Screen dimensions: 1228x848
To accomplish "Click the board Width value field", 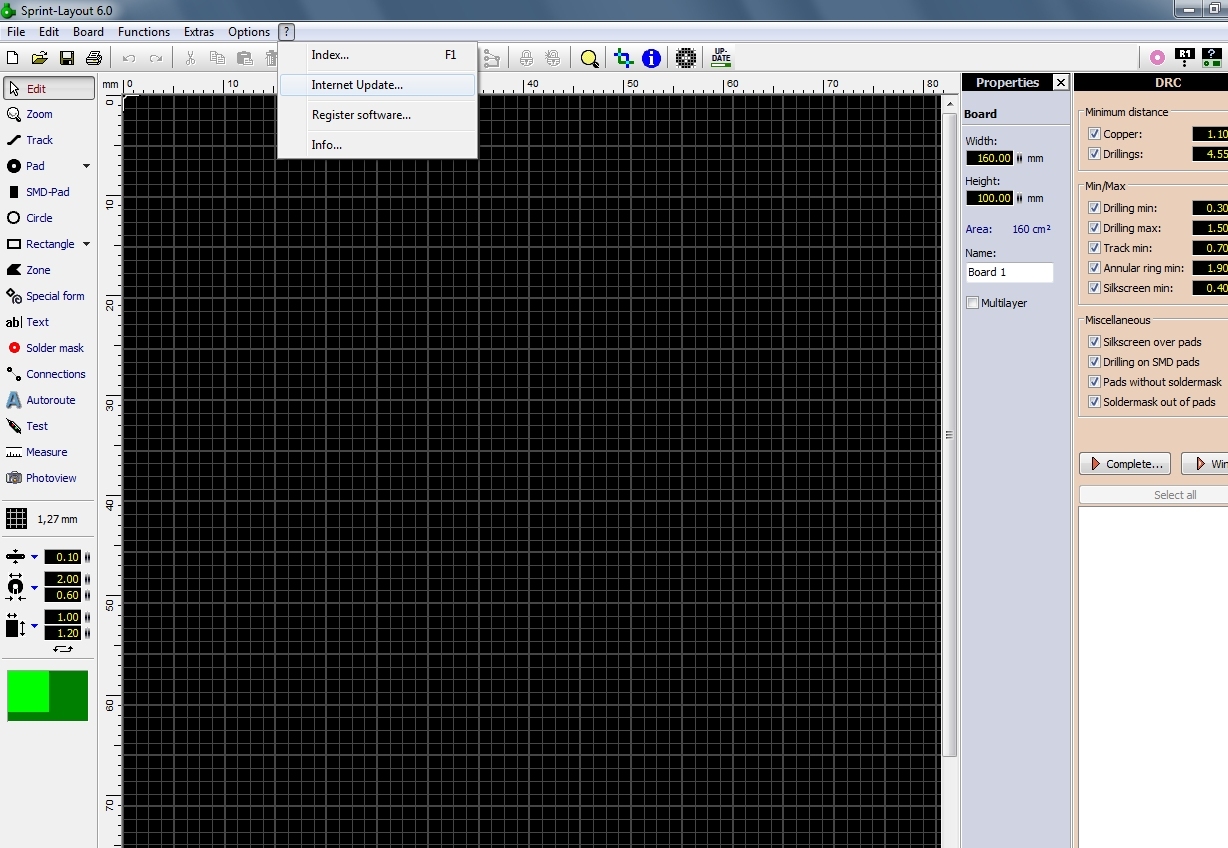I will (990, 158).
